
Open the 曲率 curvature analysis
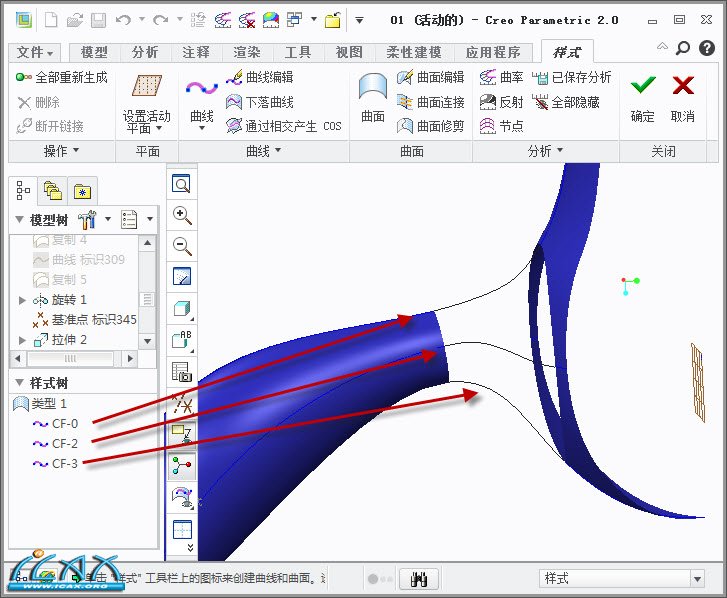click(501, 77)
